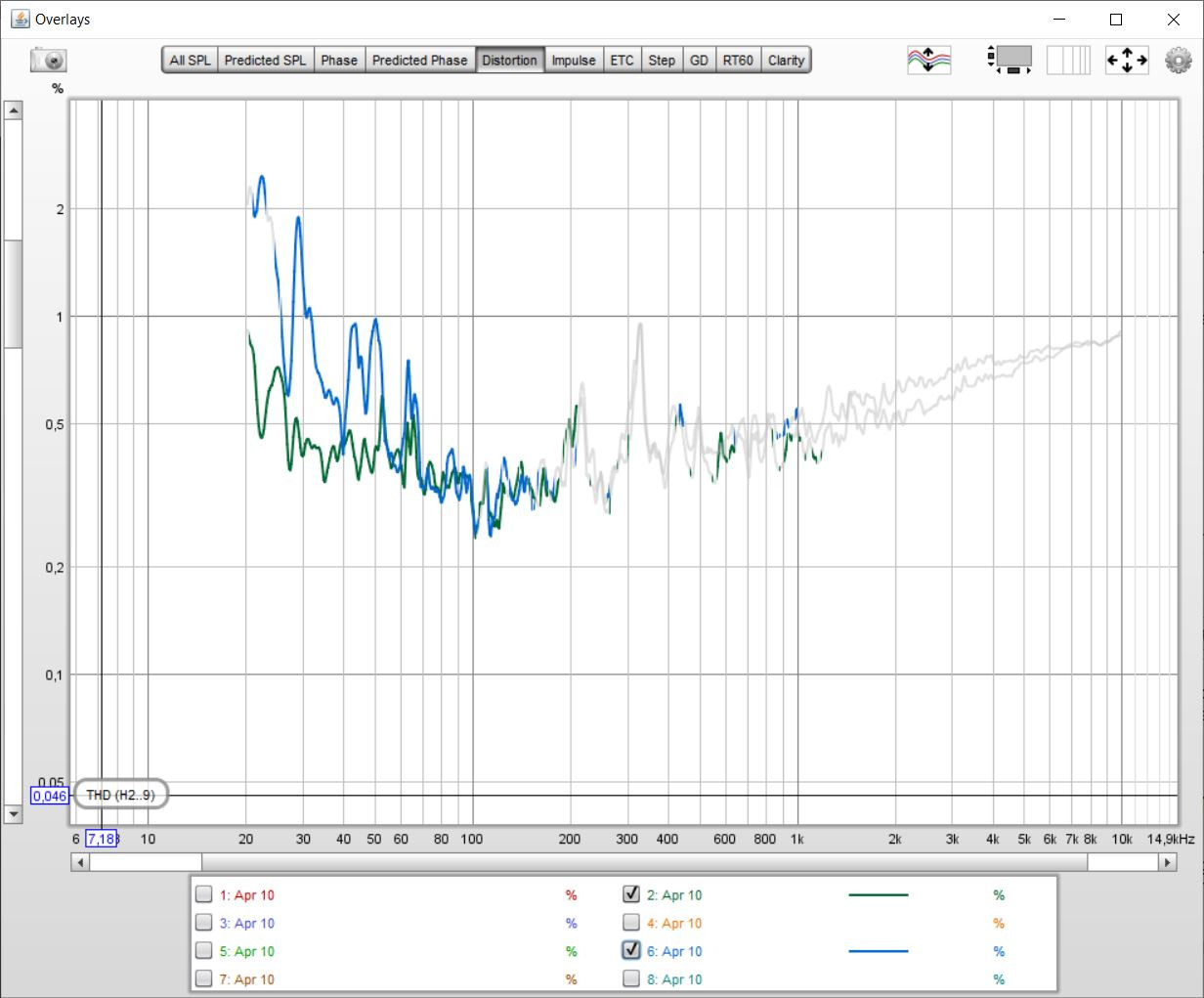Uncheck the 2: Apr 10 trace
1204x998 pixels.
coord(631,894)
